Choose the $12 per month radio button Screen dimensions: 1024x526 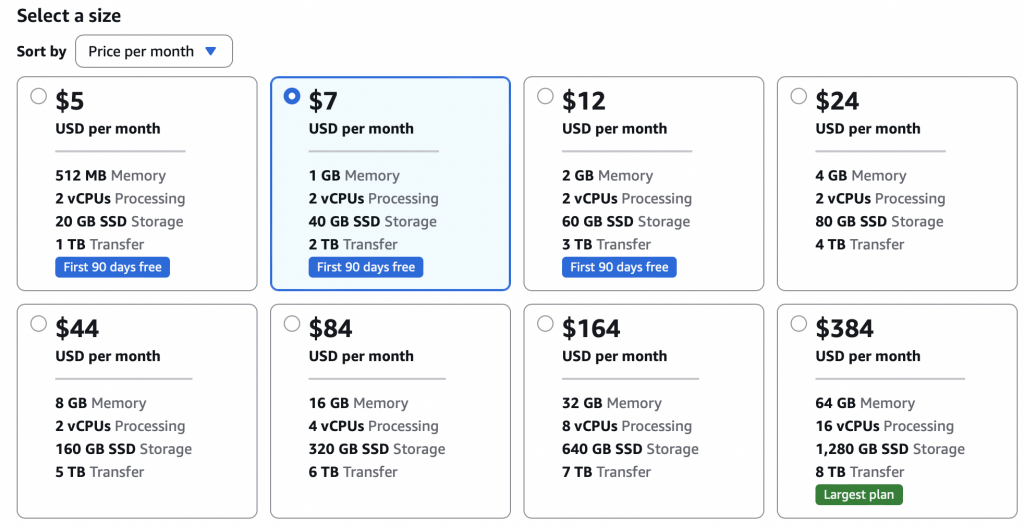[x=545, y=96]
